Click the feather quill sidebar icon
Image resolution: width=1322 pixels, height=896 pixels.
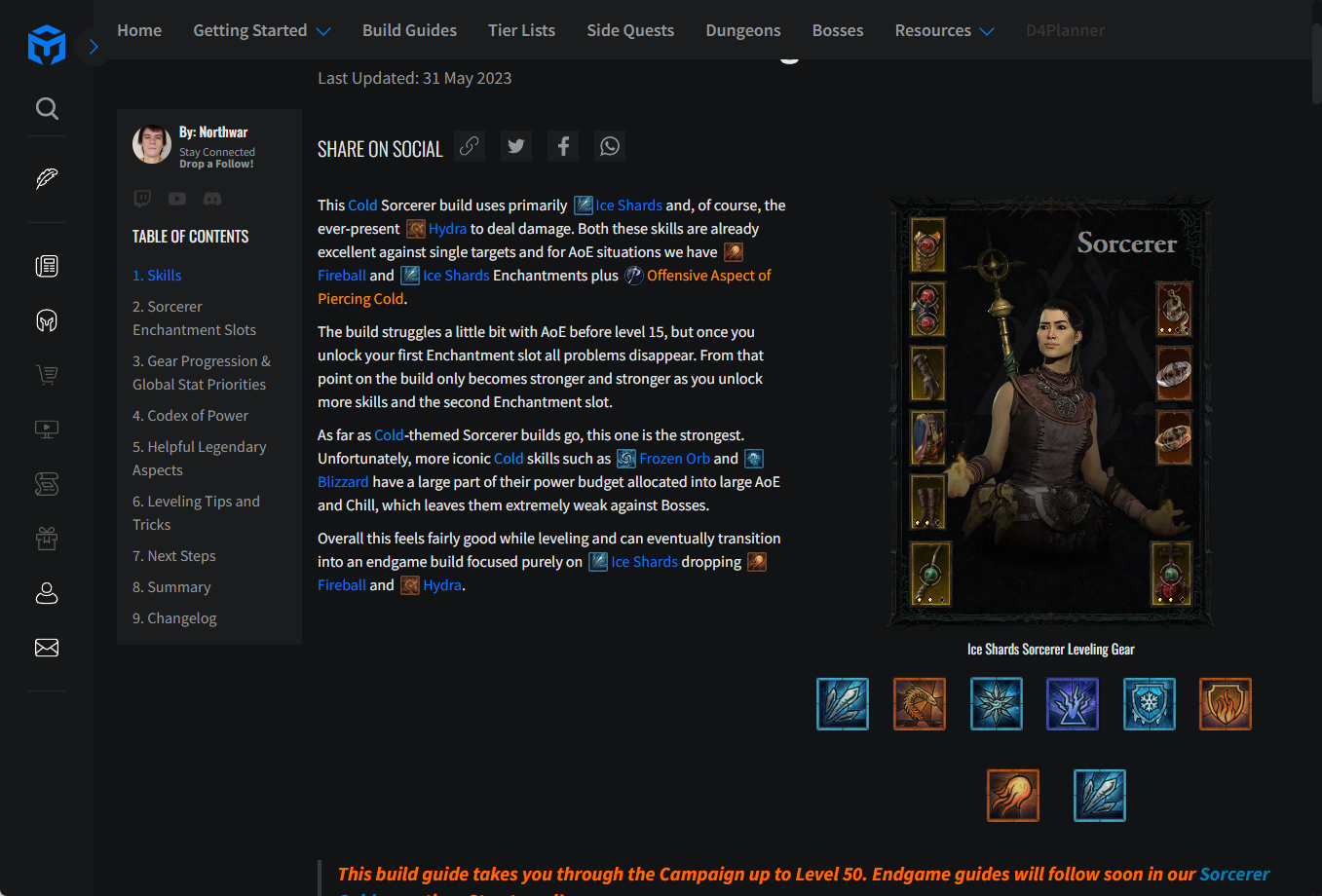(x=47, y=178)
